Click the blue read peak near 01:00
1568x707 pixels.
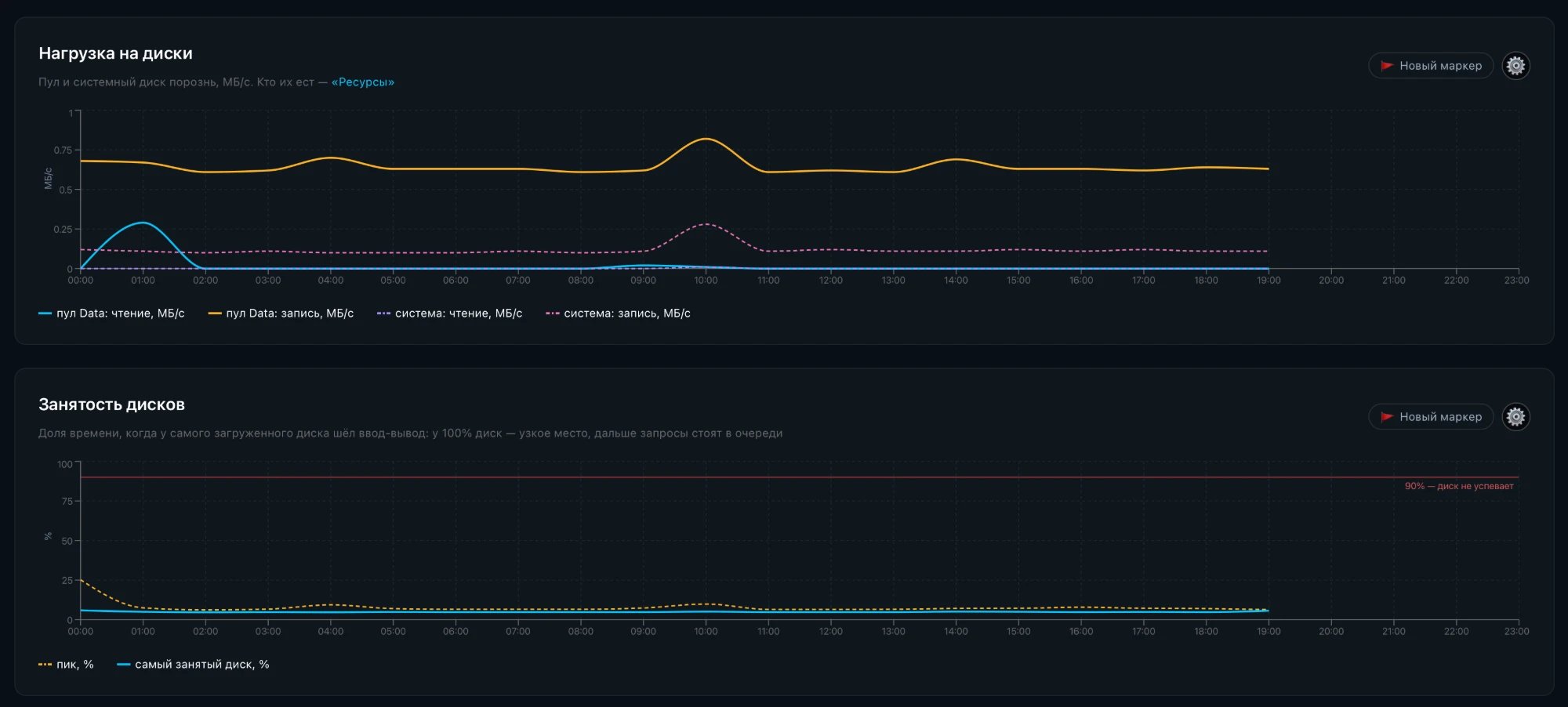(142, 223)
